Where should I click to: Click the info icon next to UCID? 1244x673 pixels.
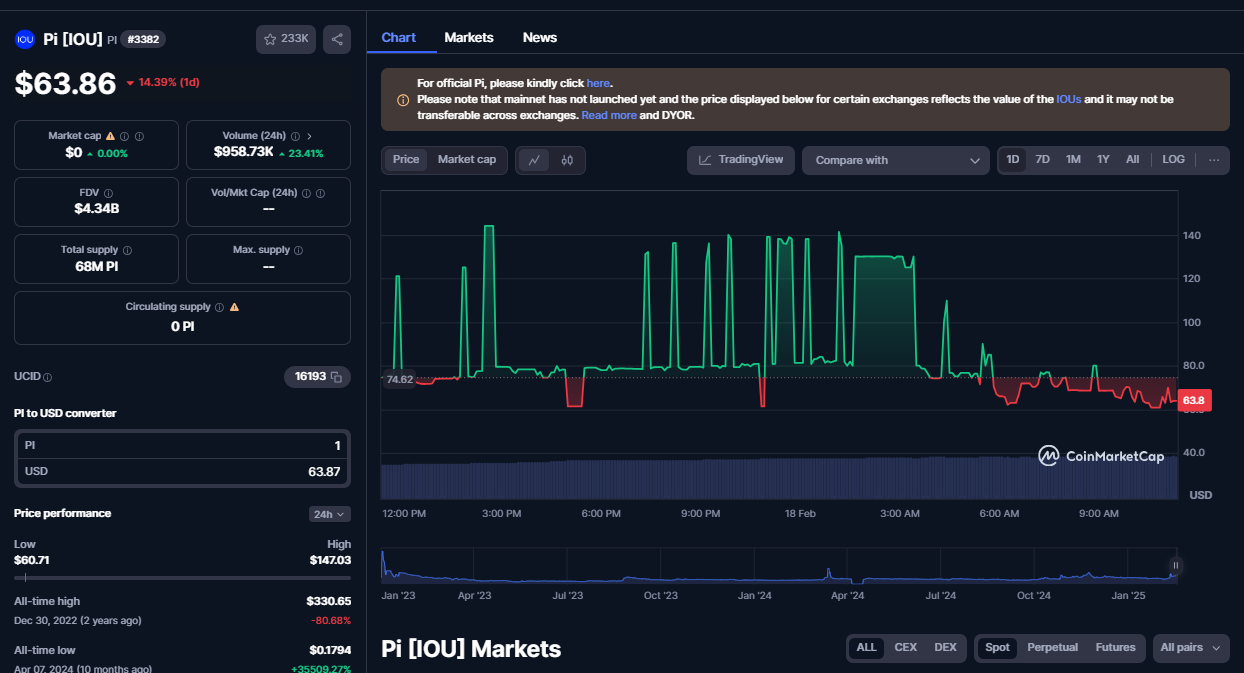pos(47,377)
